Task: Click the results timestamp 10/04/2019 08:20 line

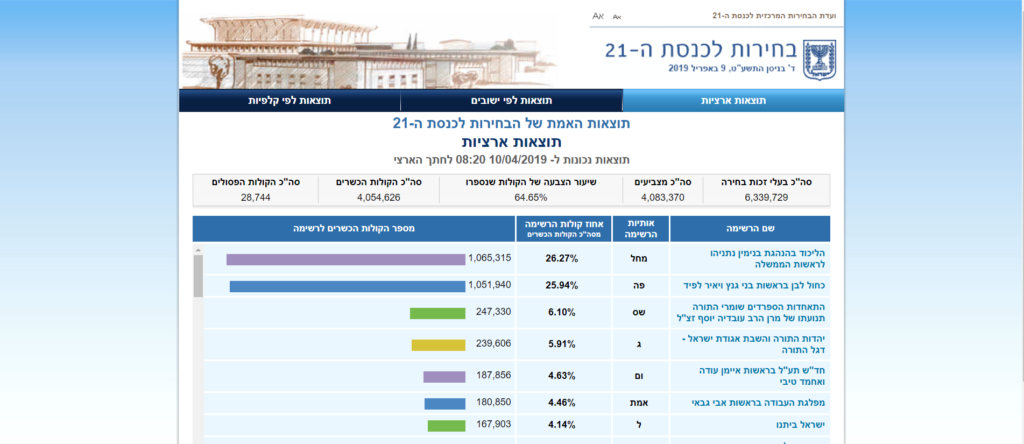Action: tap(511, 160)
